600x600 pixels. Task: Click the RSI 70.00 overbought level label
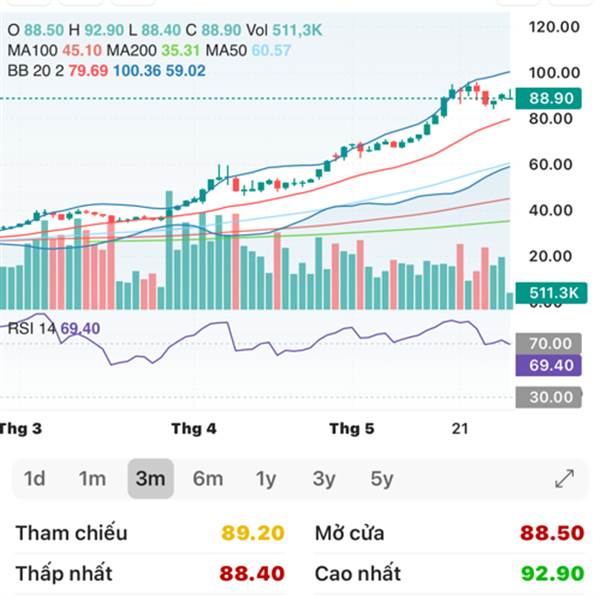tap(551, 343)
